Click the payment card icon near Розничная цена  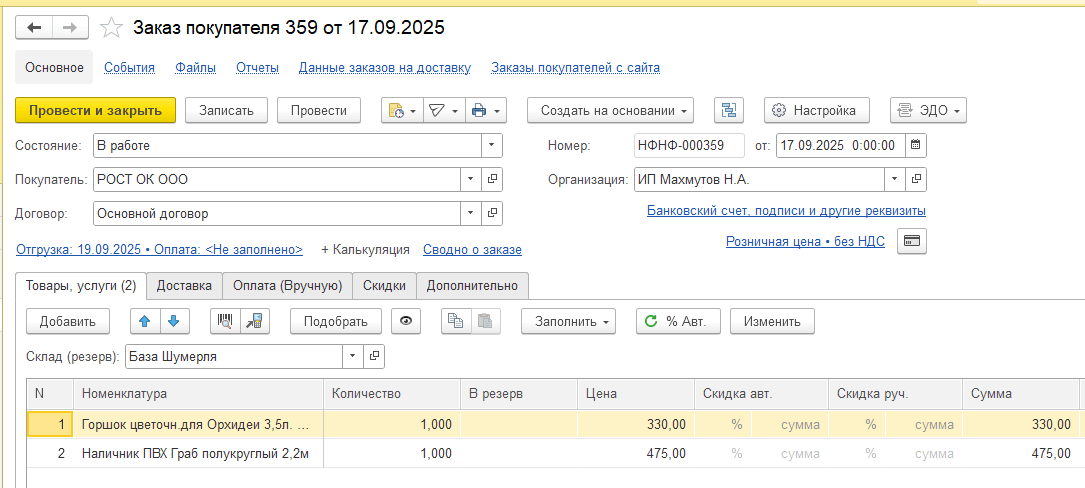tap(911, 241)
